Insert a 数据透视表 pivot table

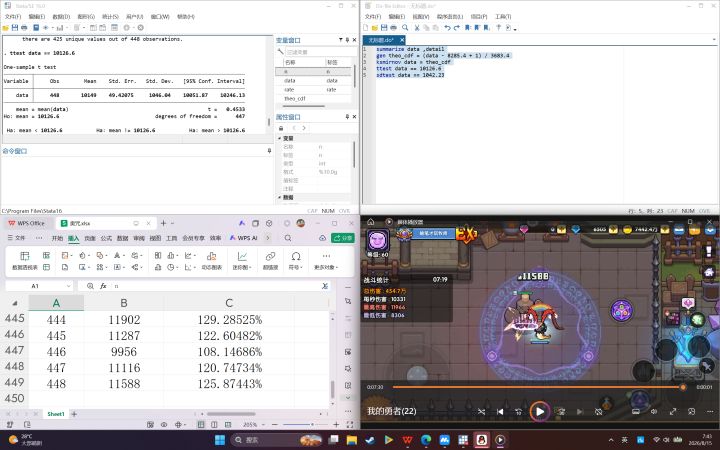click(x=25, y=260)
